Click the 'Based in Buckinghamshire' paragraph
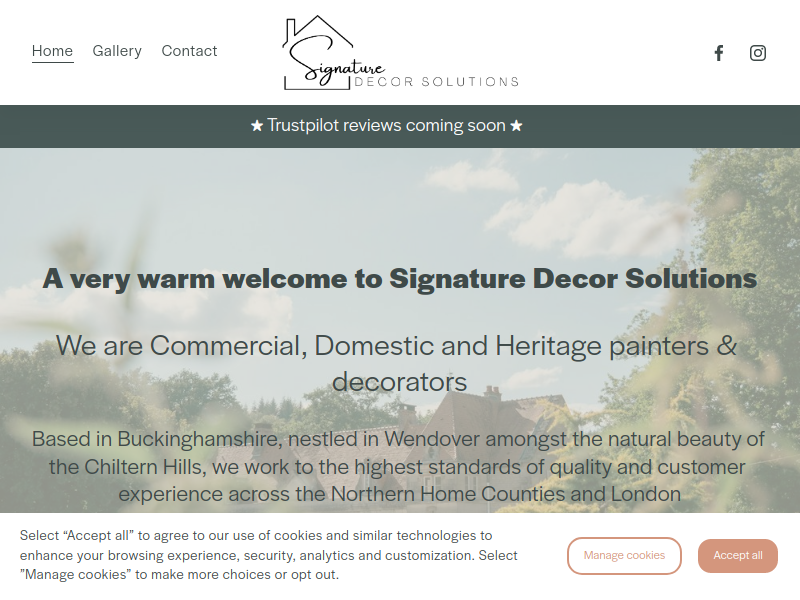The height and width of the screenshot is (600, 800). [x=398, y=466]
